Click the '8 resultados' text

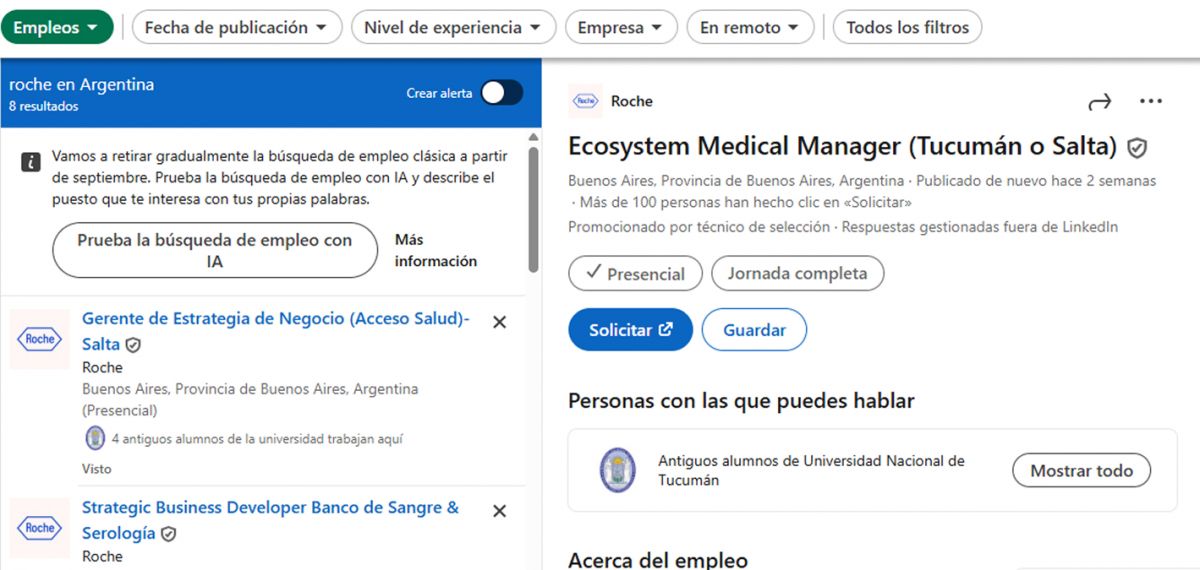tap(44, 106)
